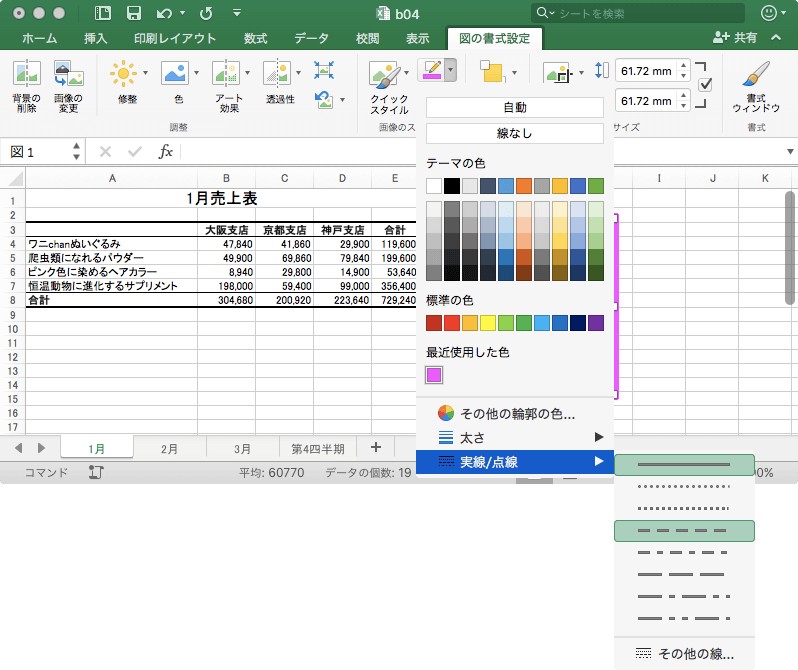Go to previous sheet with left arrow
The height and width of the screenshot is (670, 798).
(x=19, y=448)
